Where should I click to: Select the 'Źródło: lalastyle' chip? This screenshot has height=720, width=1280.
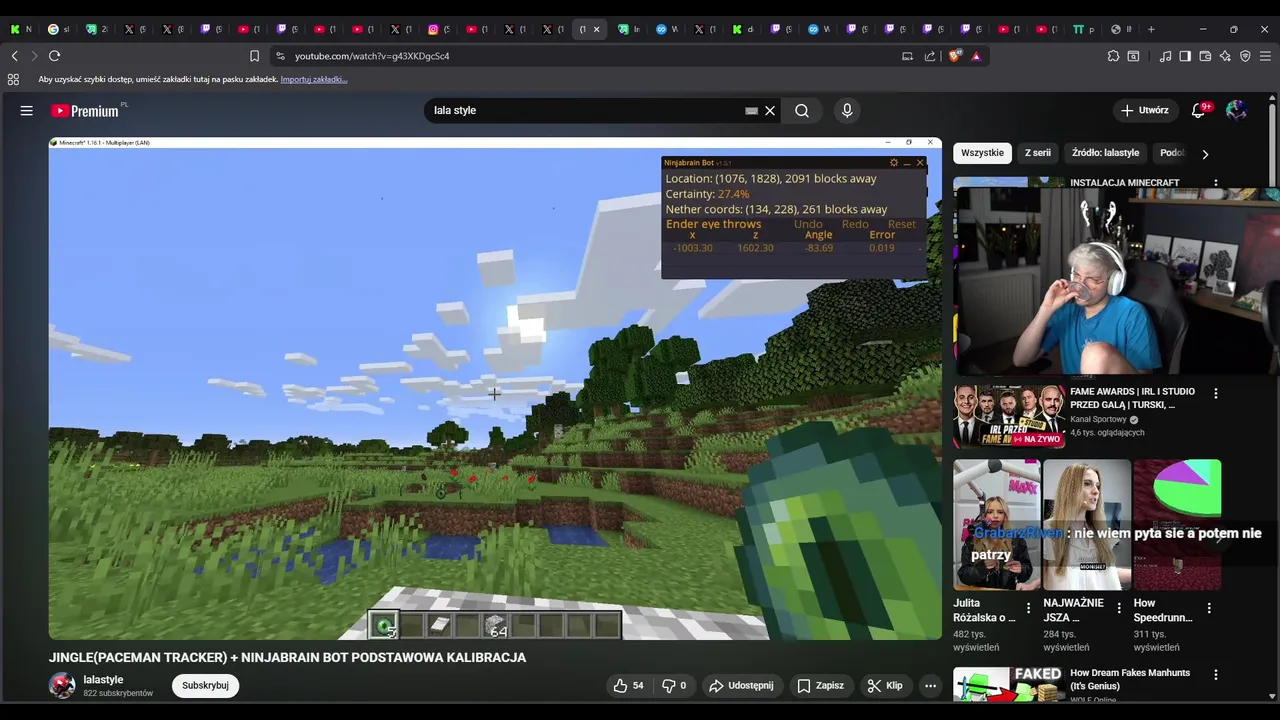[1105, 153]
